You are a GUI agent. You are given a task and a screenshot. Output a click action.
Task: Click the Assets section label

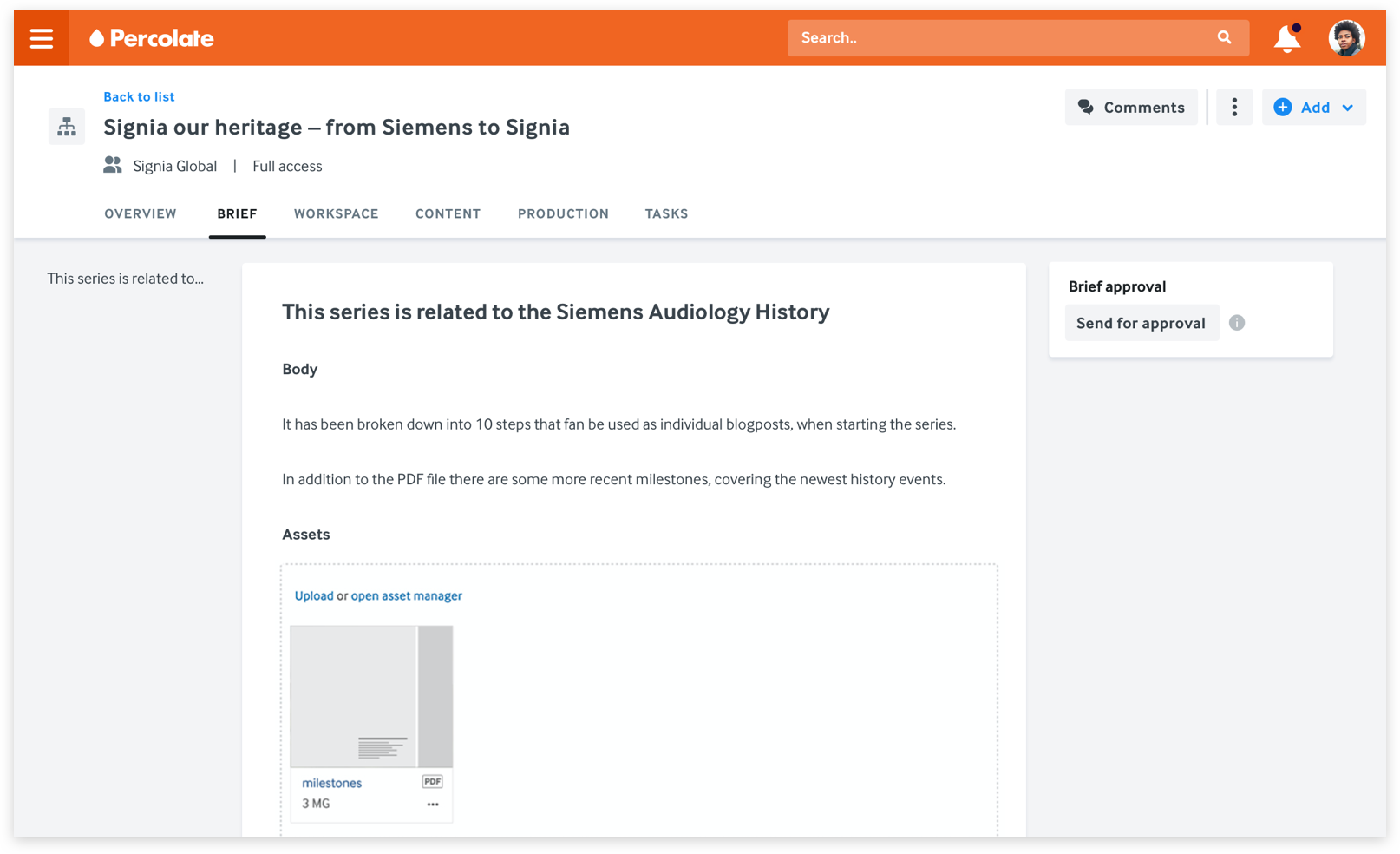click(305, 534)
